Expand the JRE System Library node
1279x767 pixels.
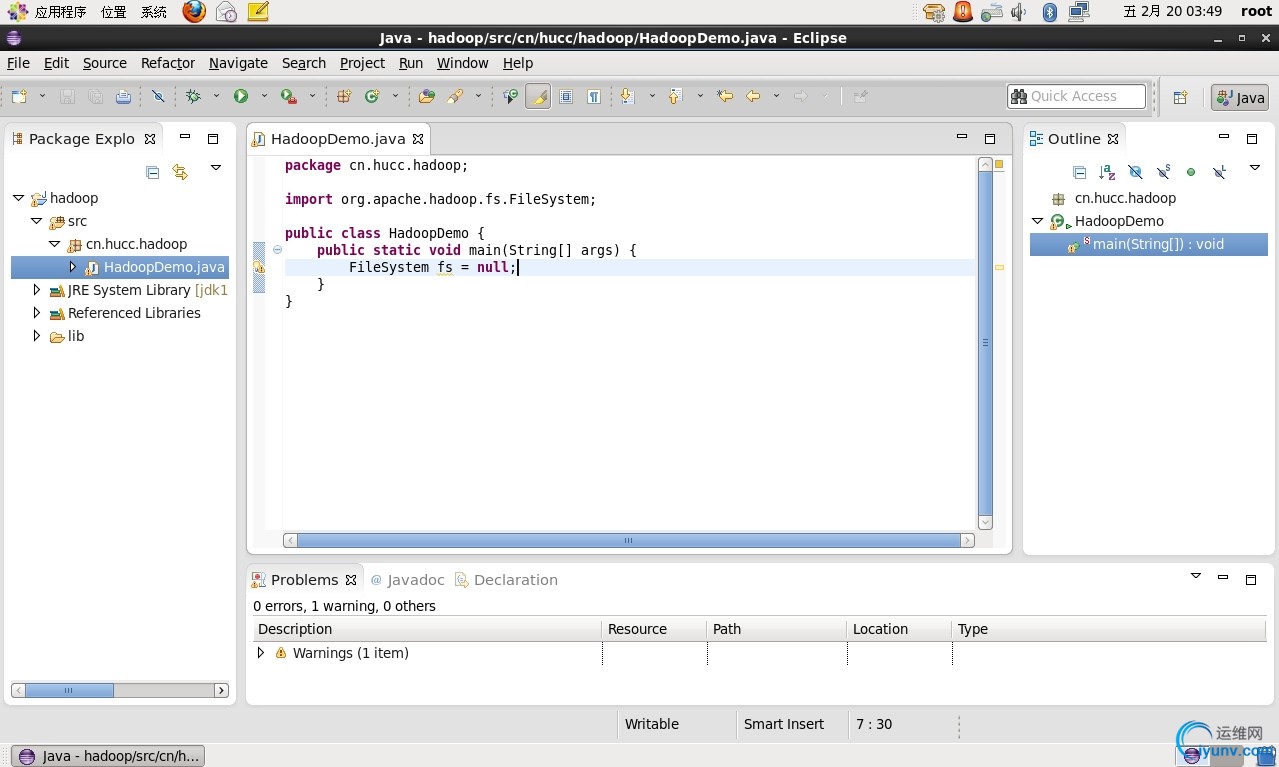tap(36, 290)
